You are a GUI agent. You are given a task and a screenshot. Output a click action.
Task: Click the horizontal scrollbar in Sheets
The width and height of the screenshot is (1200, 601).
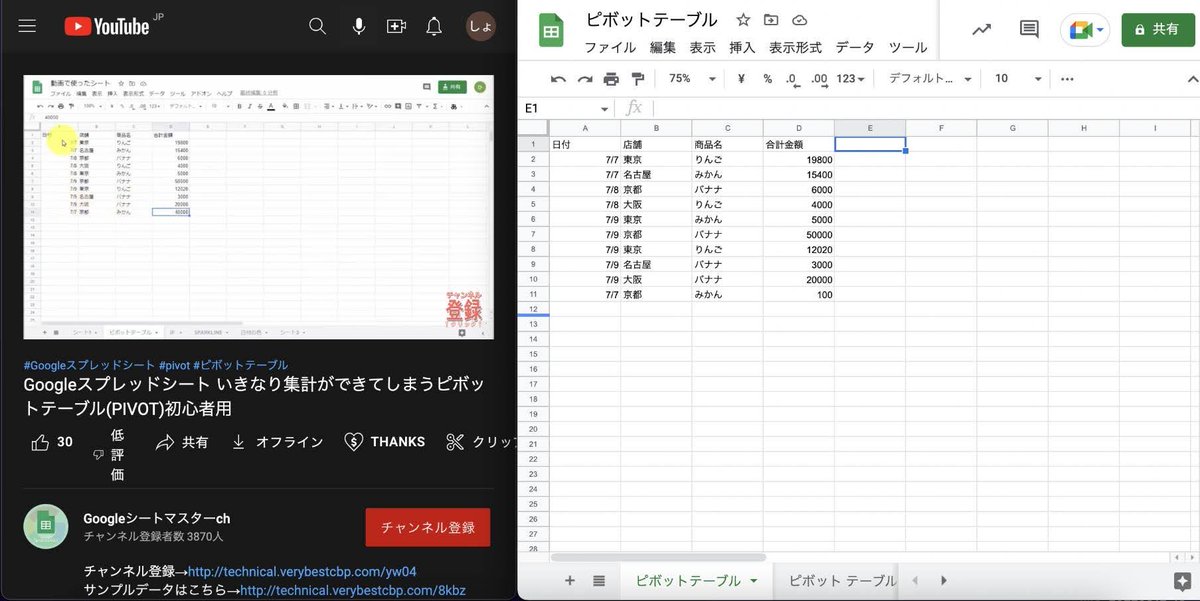pyautogui.click(x=658, y=557)
